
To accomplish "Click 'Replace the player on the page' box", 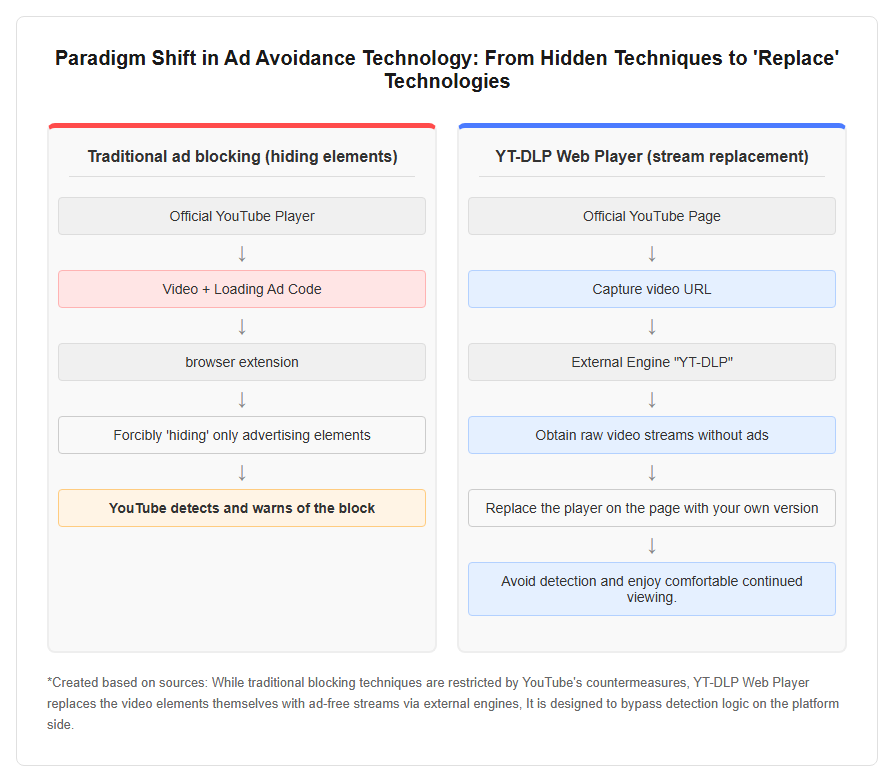I will pos(652,508).
